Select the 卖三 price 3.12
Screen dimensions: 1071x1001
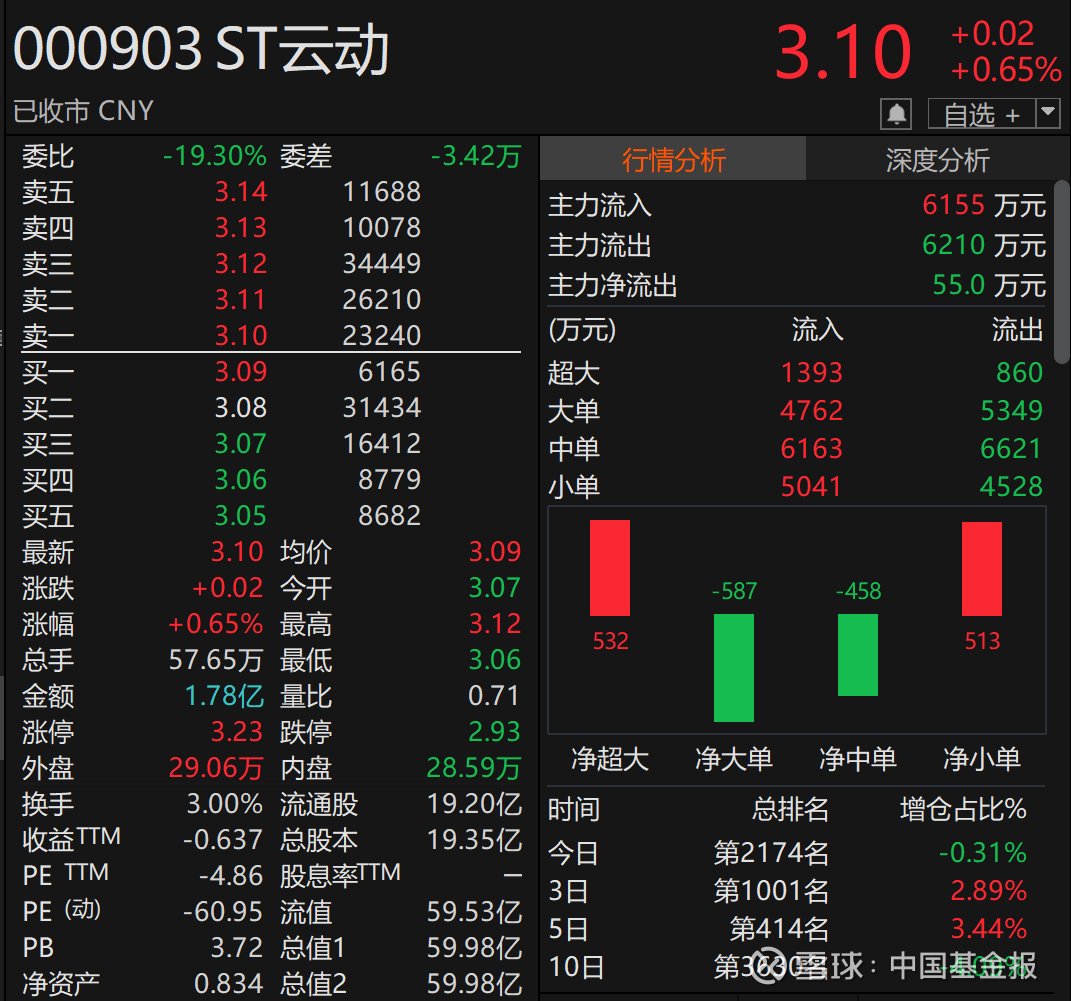[x=240, y=264]
